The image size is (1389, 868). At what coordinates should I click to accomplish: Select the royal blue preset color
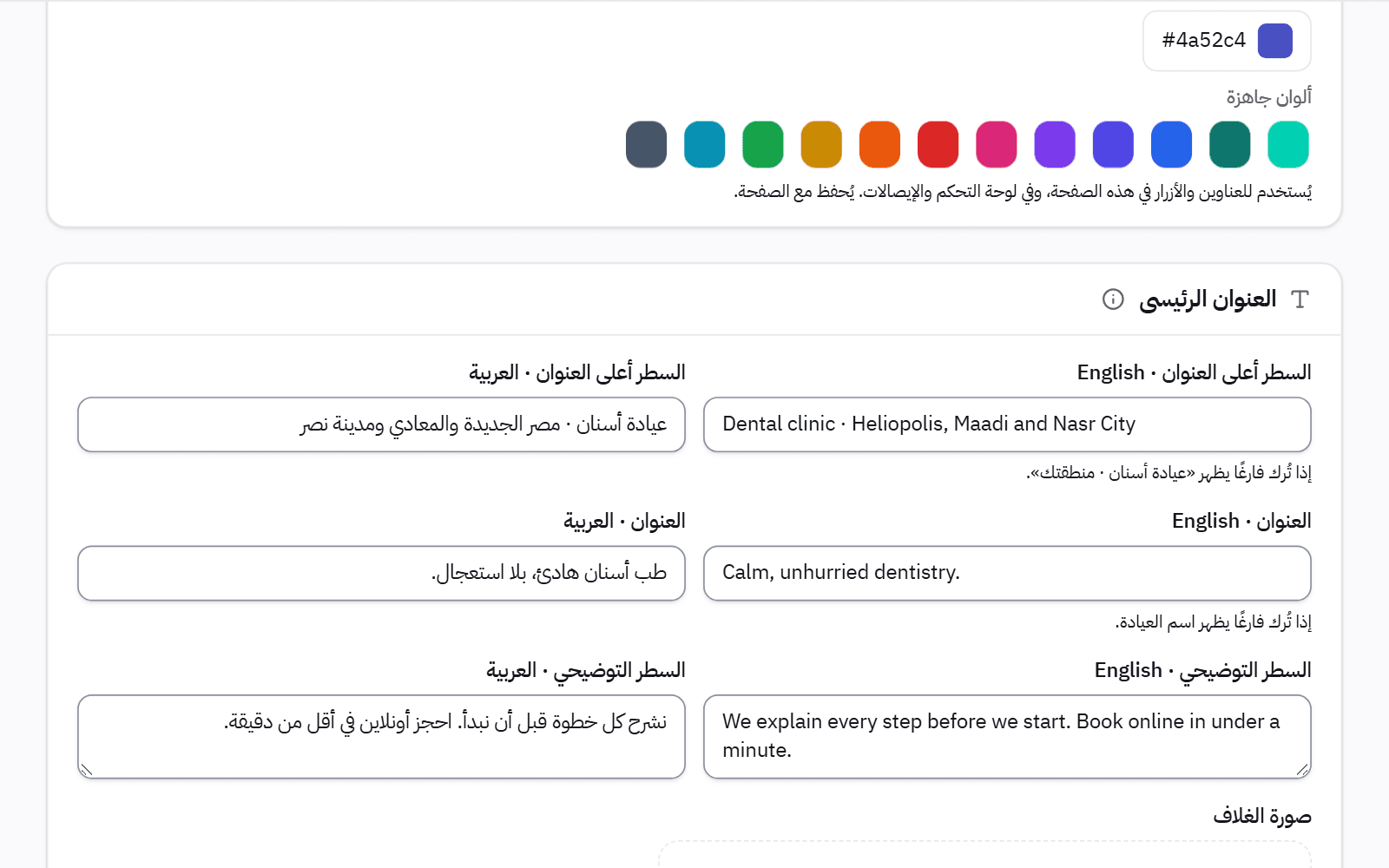click(x=1171, y=144)
